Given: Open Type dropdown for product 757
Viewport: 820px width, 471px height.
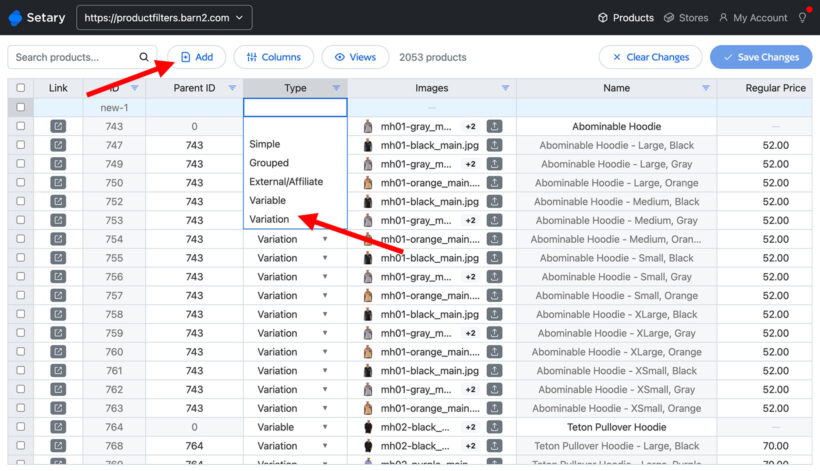Looking at the screenshot, I should [x=325, y=296].
